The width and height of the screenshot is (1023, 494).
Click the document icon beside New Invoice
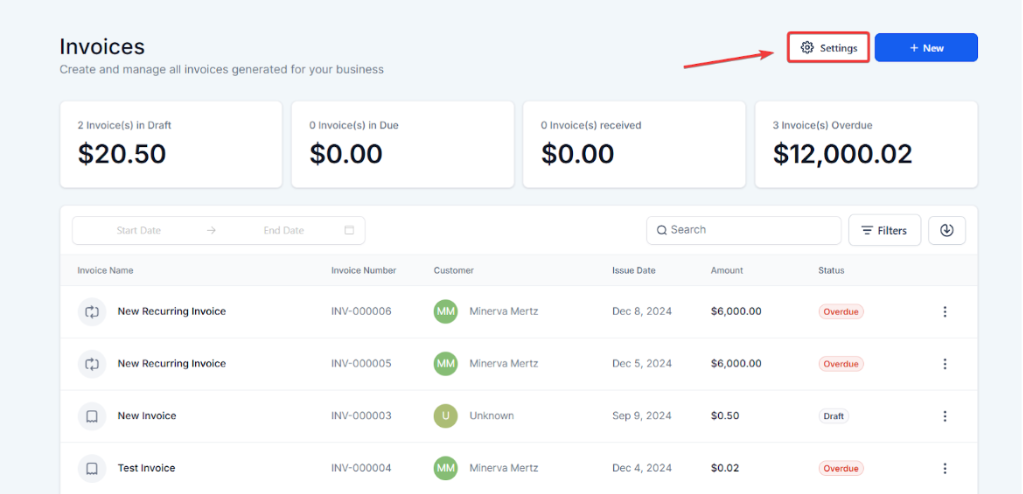(92, 416)
